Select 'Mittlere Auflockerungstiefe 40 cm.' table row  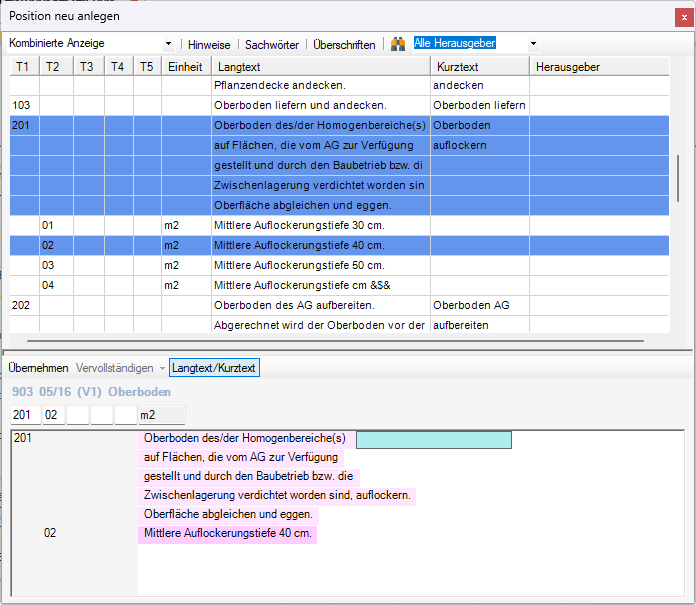coord(339,245)
